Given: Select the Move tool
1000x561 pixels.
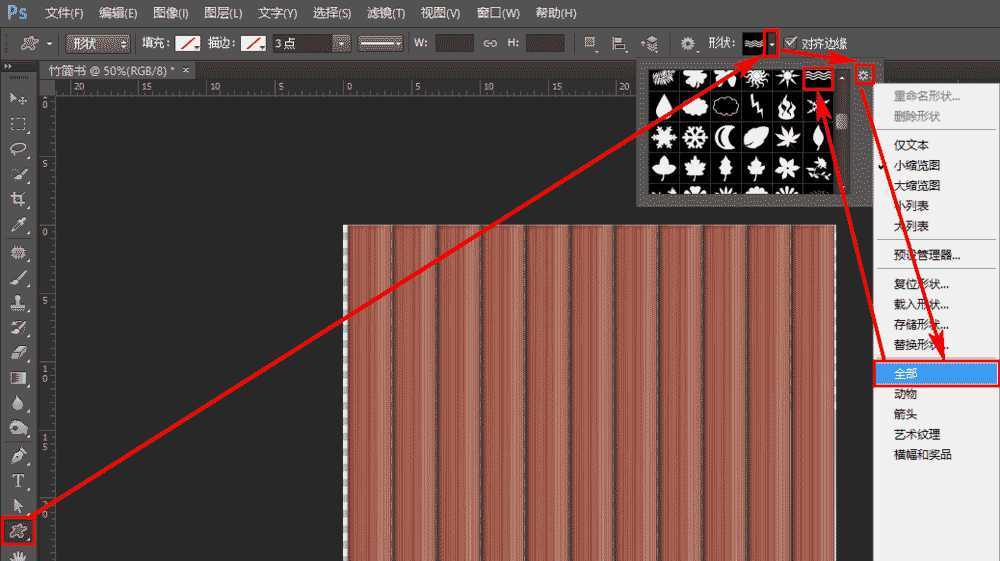Looking at the screenshot, I should click(x=18, y=98).
